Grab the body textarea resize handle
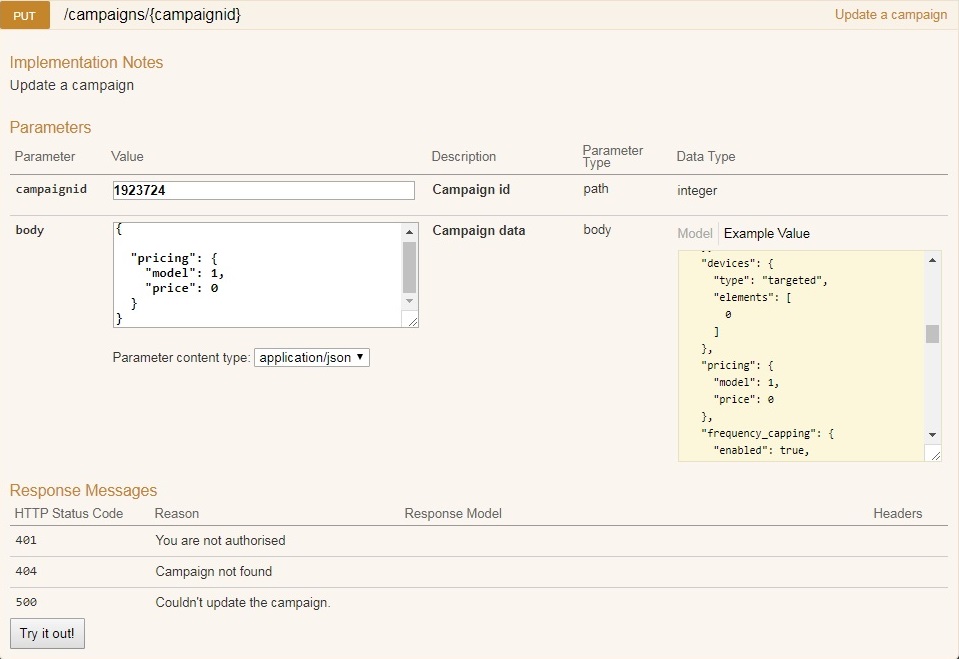 [411, 320]
